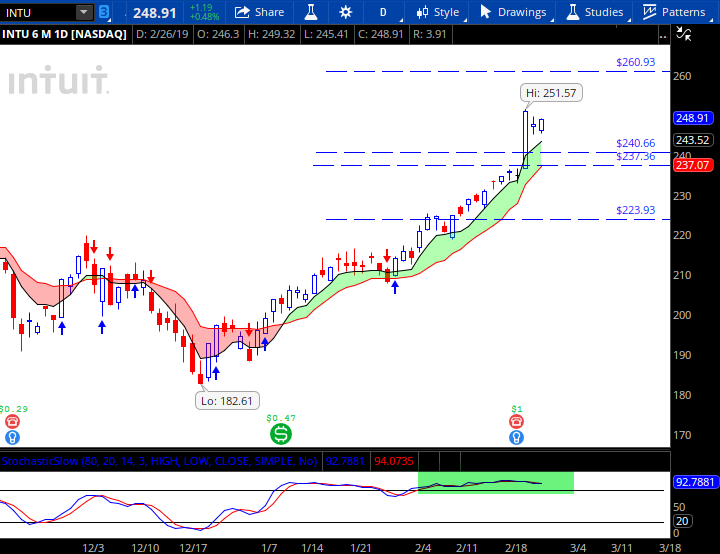Screen dimensions: 720x554
Task: Click the R: 3.91 range value
Action: click(x=430, y=34)
